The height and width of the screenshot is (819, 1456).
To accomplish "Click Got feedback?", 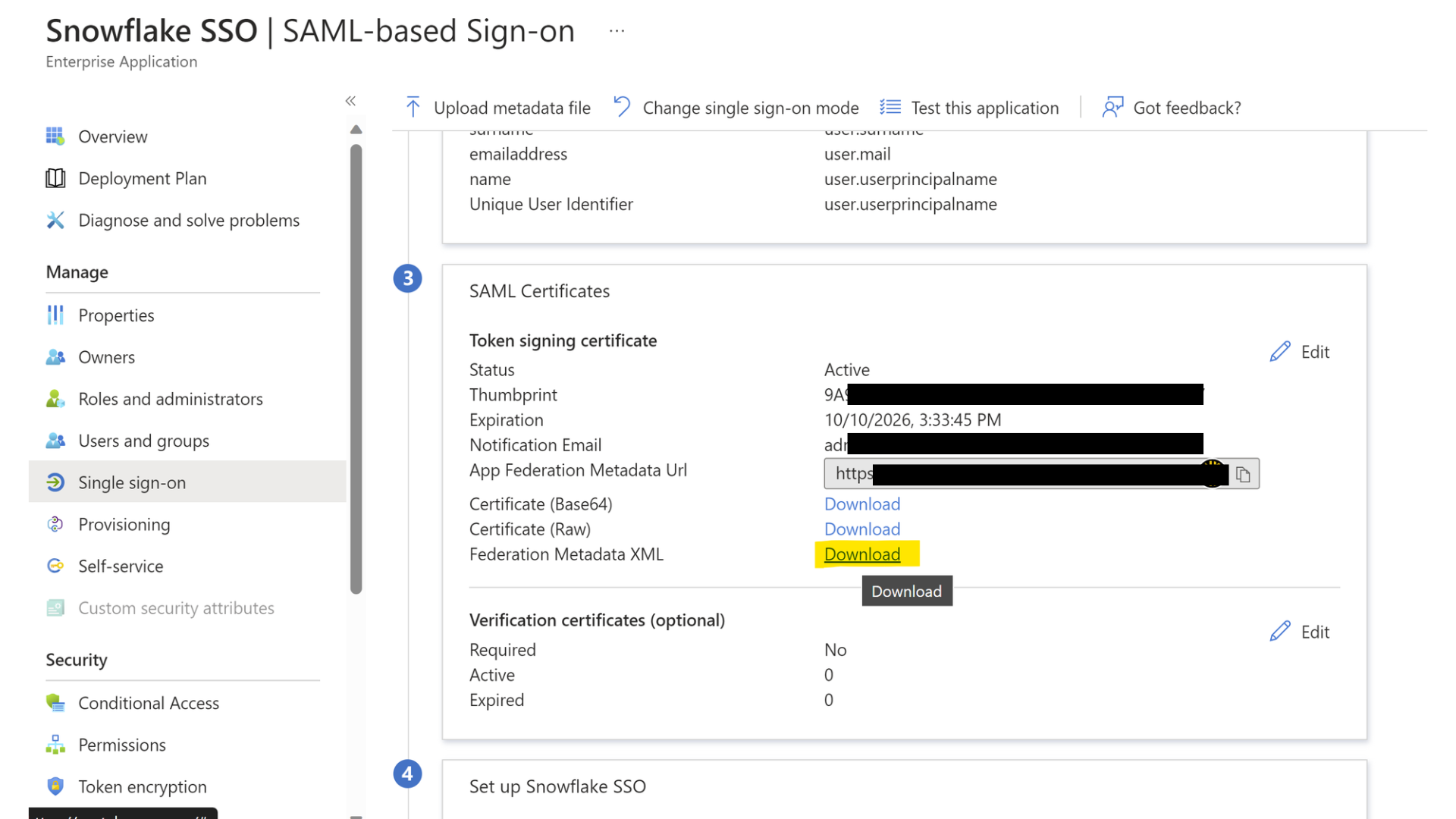I will click(1172, 108).
